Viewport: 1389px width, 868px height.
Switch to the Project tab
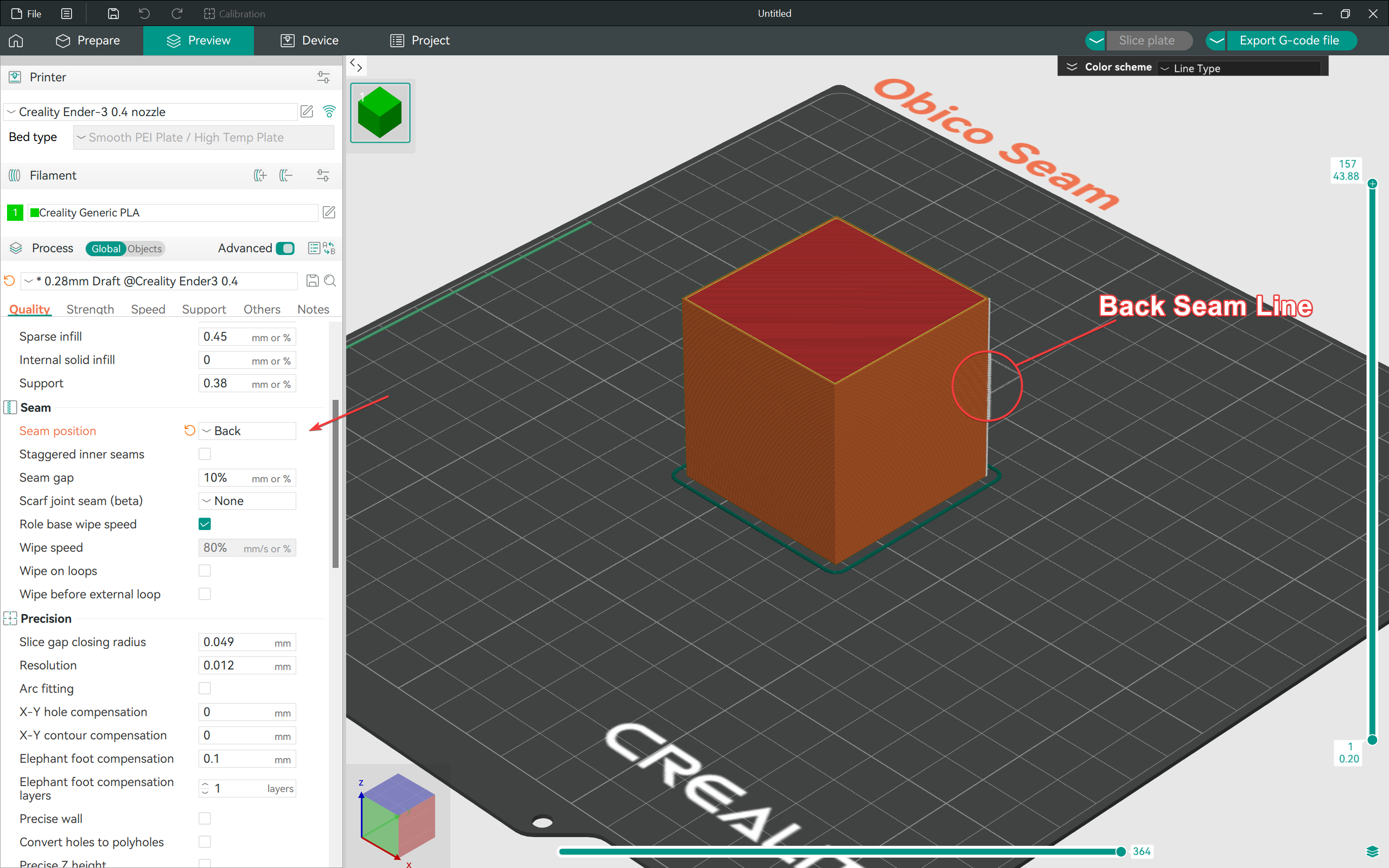coord(420,41)
